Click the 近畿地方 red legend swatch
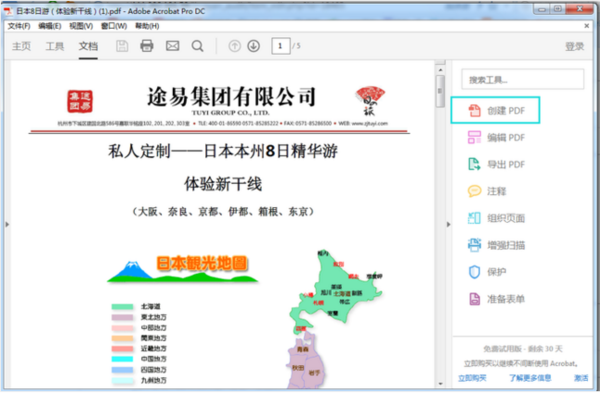Image resolution: width=600 pixels, height=393 pixels. 122,349
